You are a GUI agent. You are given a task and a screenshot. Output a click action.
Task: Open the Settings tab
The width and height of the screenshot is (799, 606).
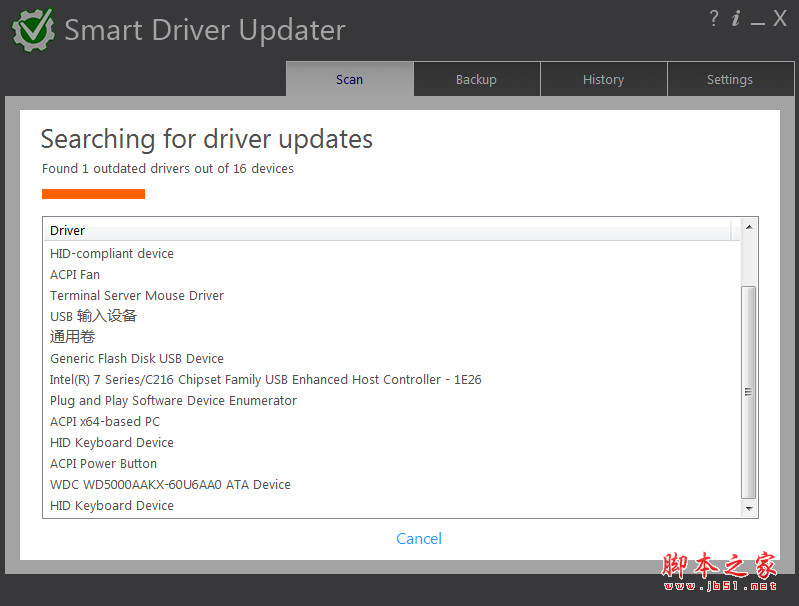click(x=730, y=79)
